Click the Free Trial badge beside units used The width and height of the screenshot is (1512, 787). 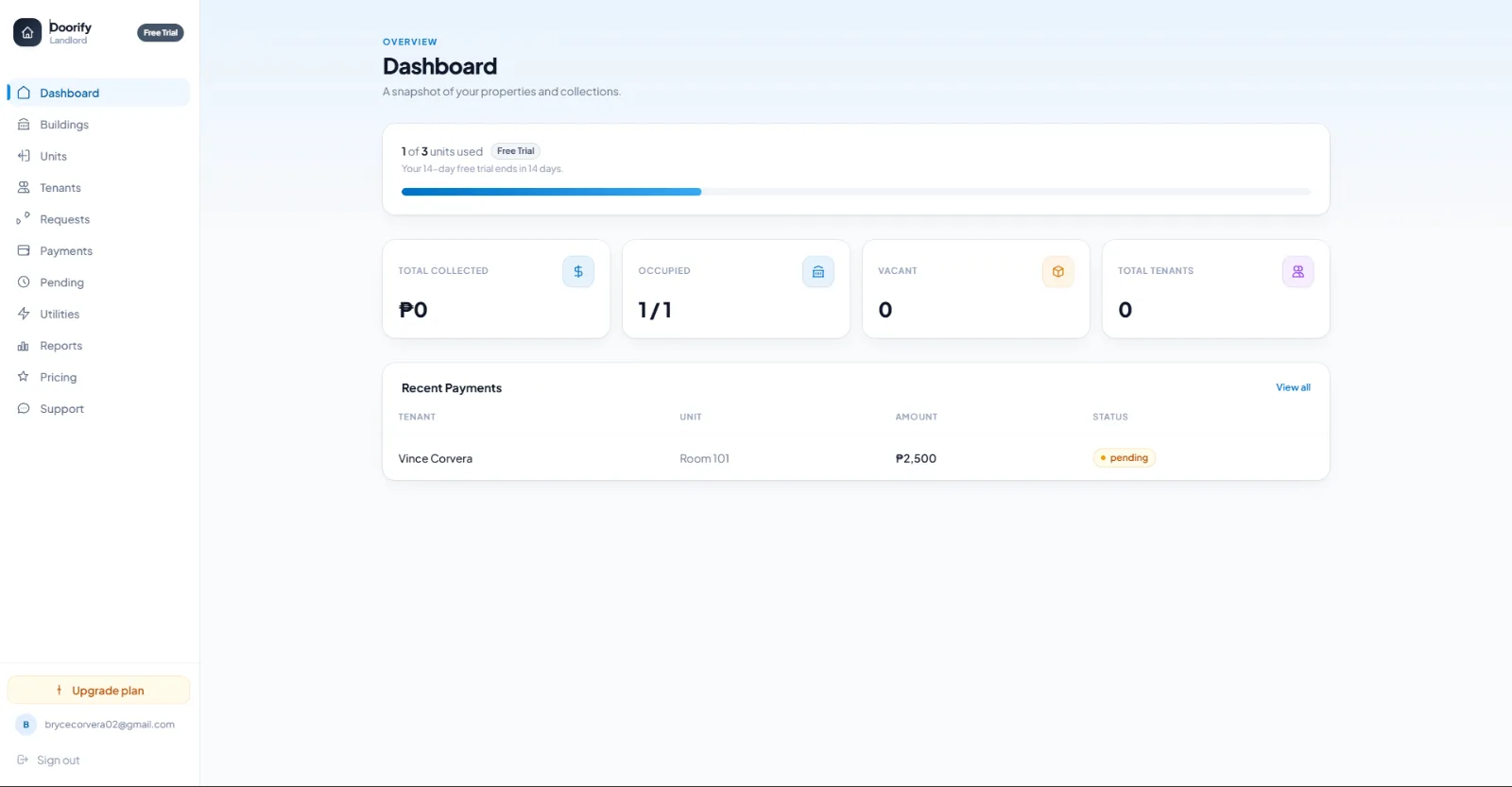point(515,151)
